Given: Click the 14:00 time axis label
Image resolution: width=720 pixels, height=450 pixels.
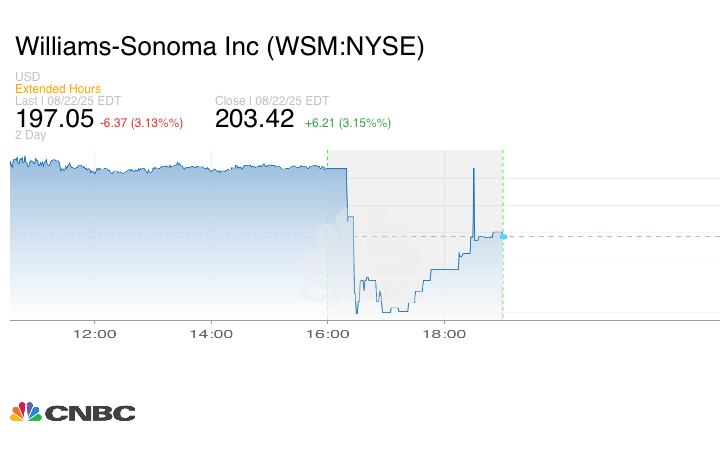Looking at the screenshot, I should point(212,335).
